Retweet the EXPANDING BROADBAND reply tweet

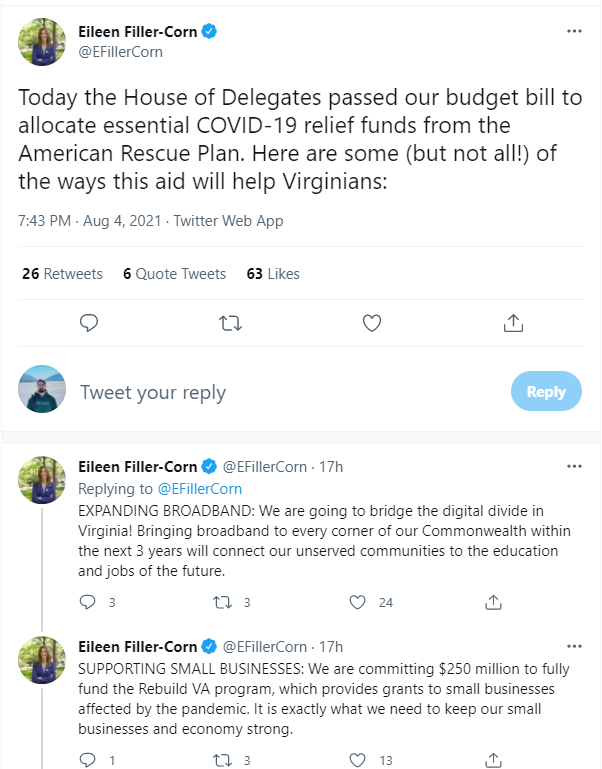click(222, 602)
